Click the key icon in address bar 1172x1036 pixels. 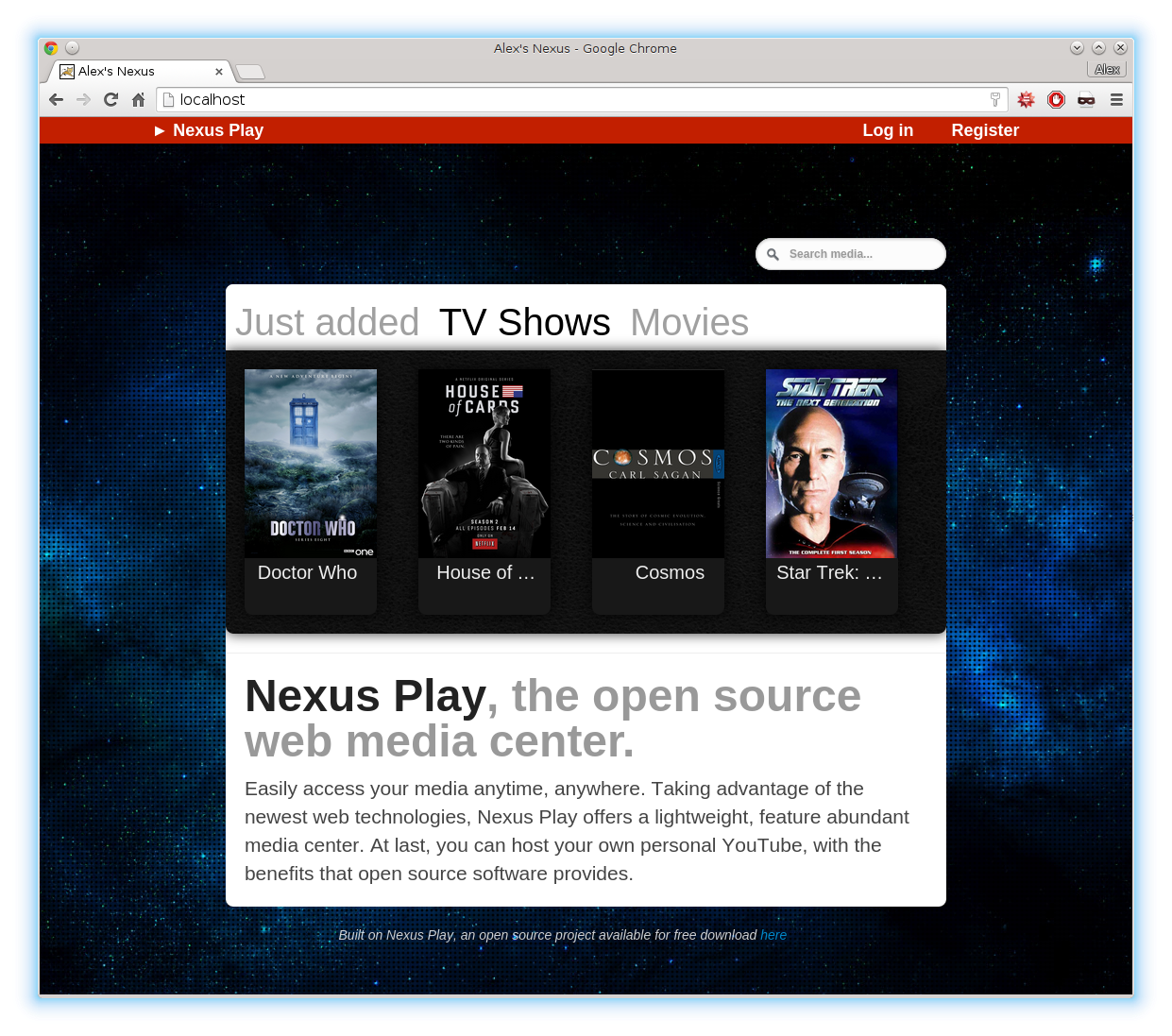(994, 99)
